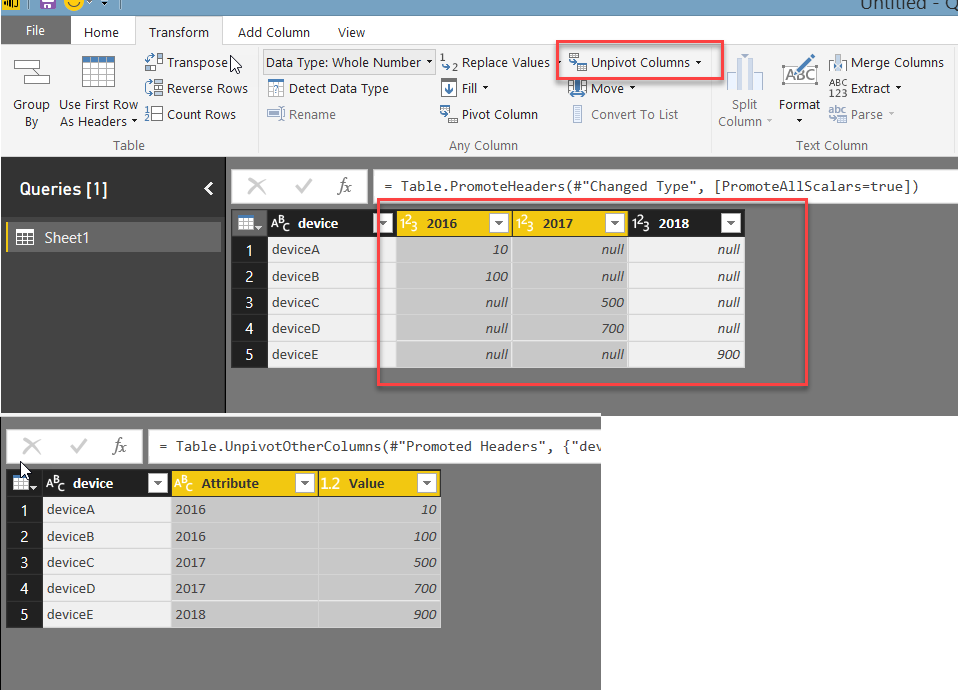The image size is (964, 690).
Task: Click the fx icon in lower formula bar
Action: [x=119, y=446]
